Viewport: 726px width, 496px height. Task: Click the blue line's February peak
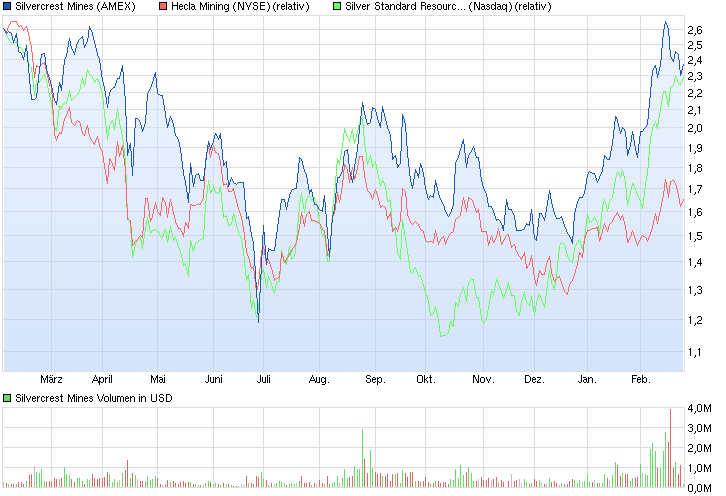[x=666, y=22]
